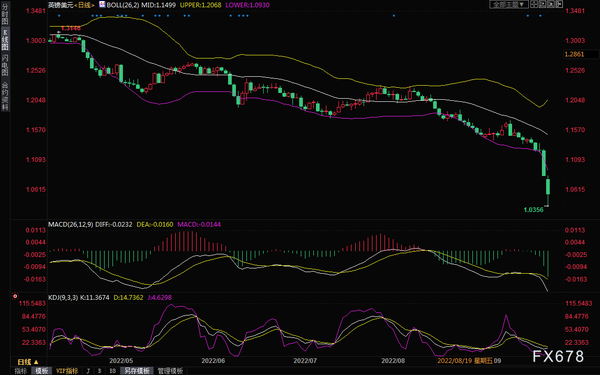Click the 管理模板 button
The height and width of the screenshot is (375, 600).
(x=170, y=371)
